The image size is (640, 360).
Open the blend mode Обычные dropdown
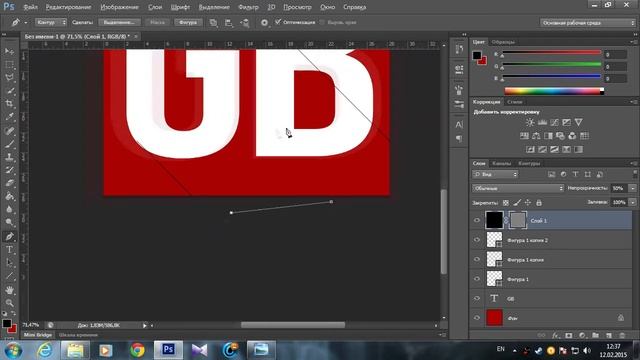(518, 188)
